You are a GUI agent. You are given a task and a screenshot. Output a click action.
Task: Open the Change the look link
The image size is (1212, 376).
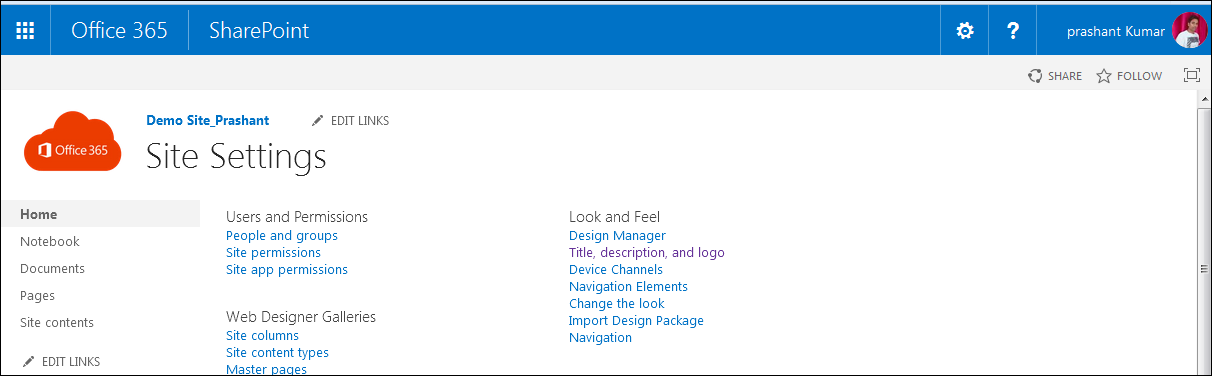617,303
